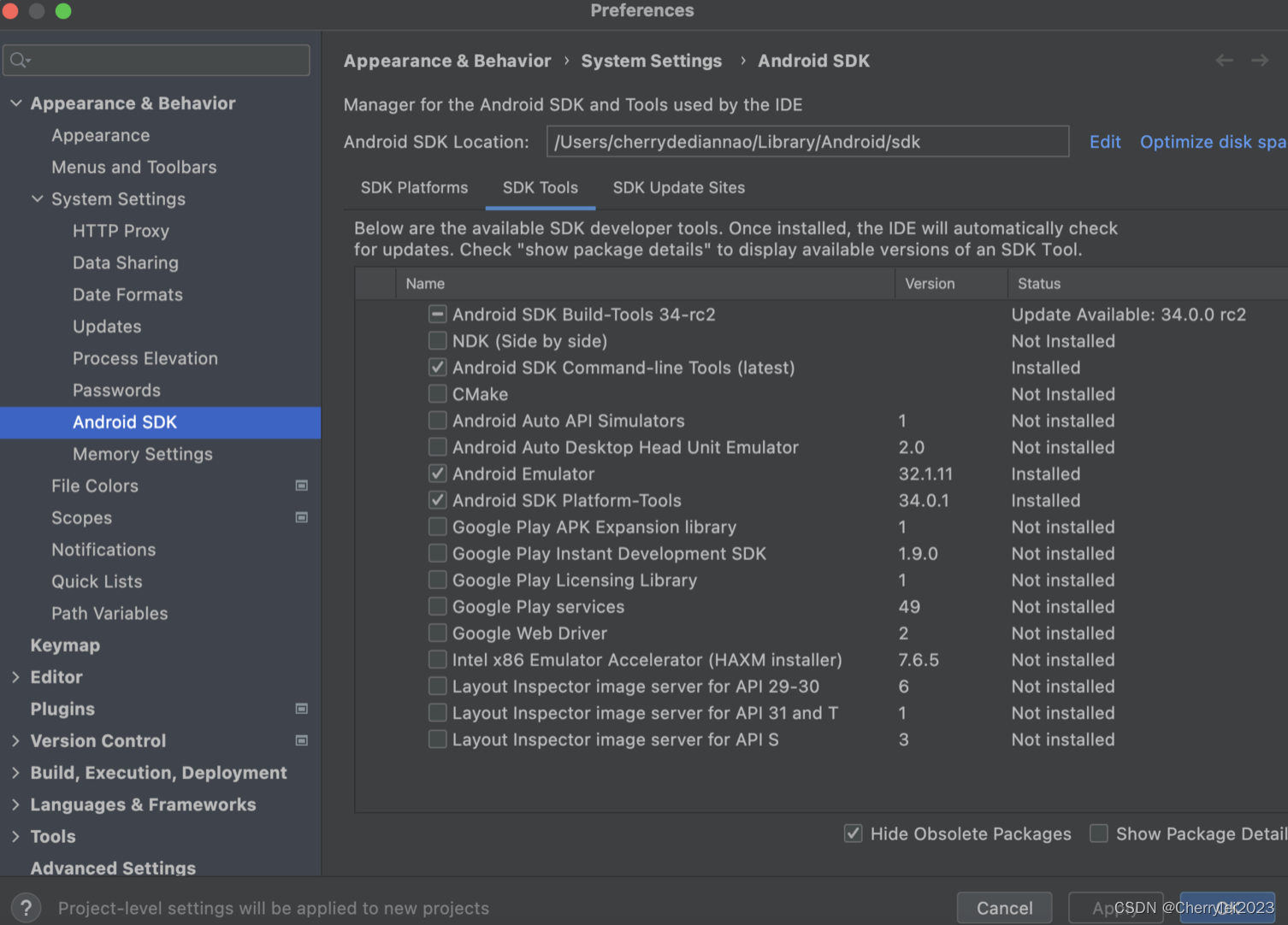Screen dimensions: 1288x925
Task: Collapse the Appearance & Behavior section
Action: 15,103
